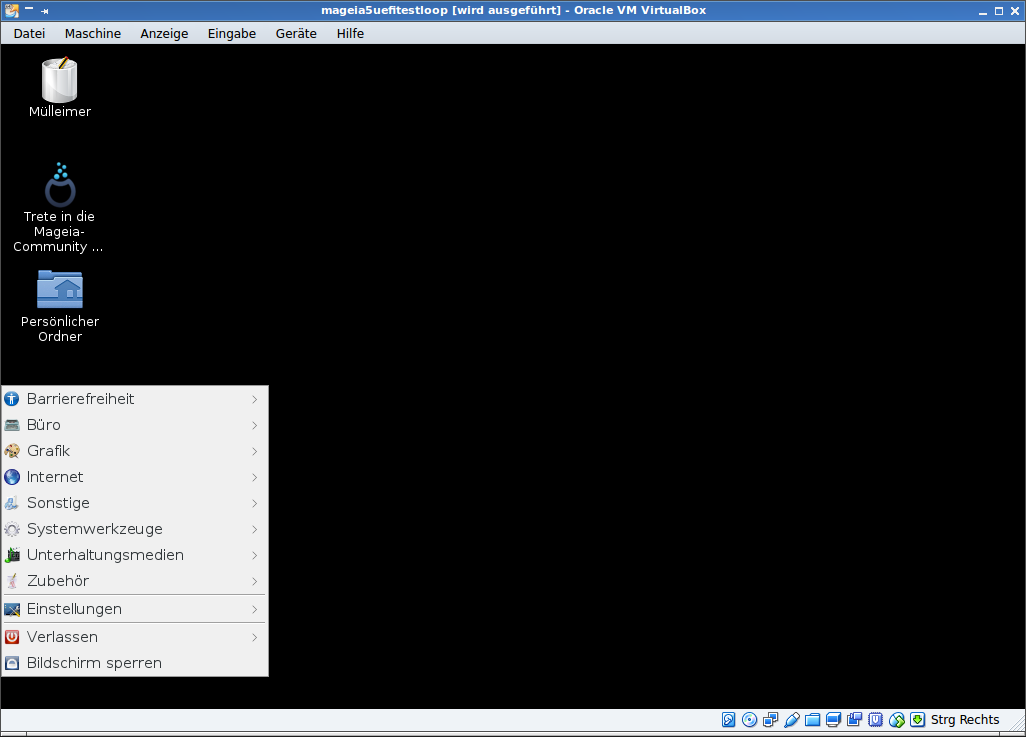
Task: Click the Bildschirm sperren lock icon
Action: pos(12,663)
